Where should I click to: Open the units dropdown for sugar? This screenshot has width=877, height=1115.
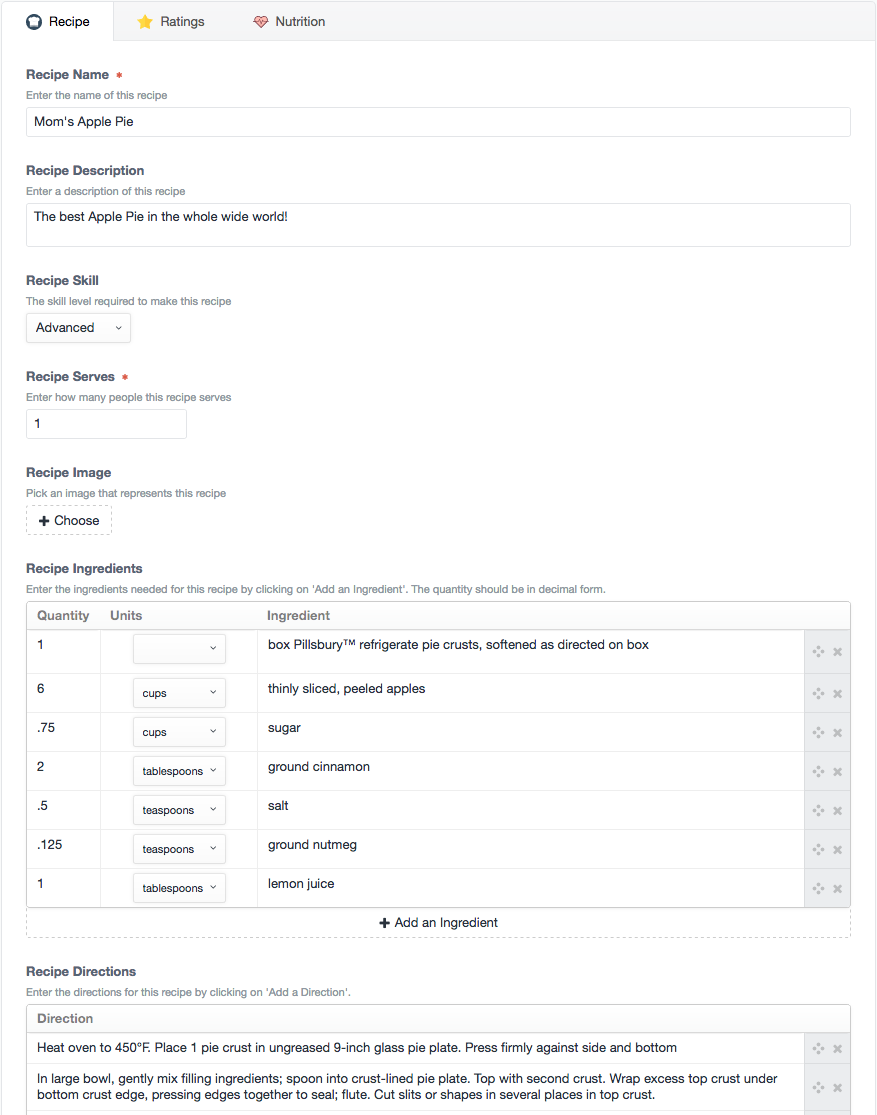(179, 732)
